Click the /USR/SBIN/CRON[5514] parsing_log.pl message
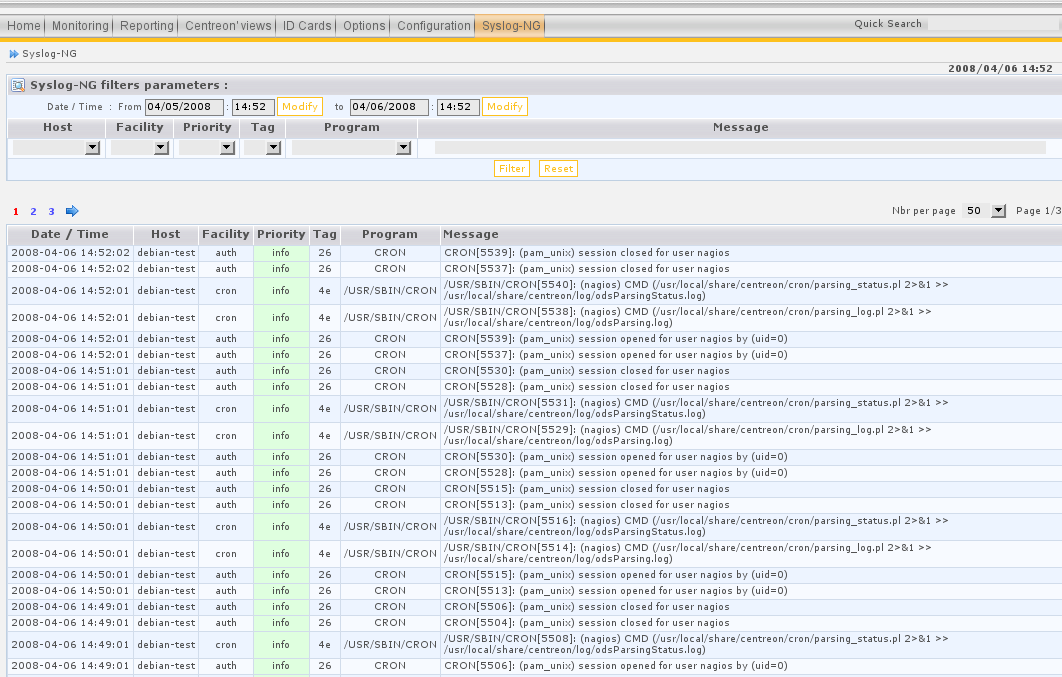Image resolution: width=1062 pixels, height=677 pixels. pos(687,553)
